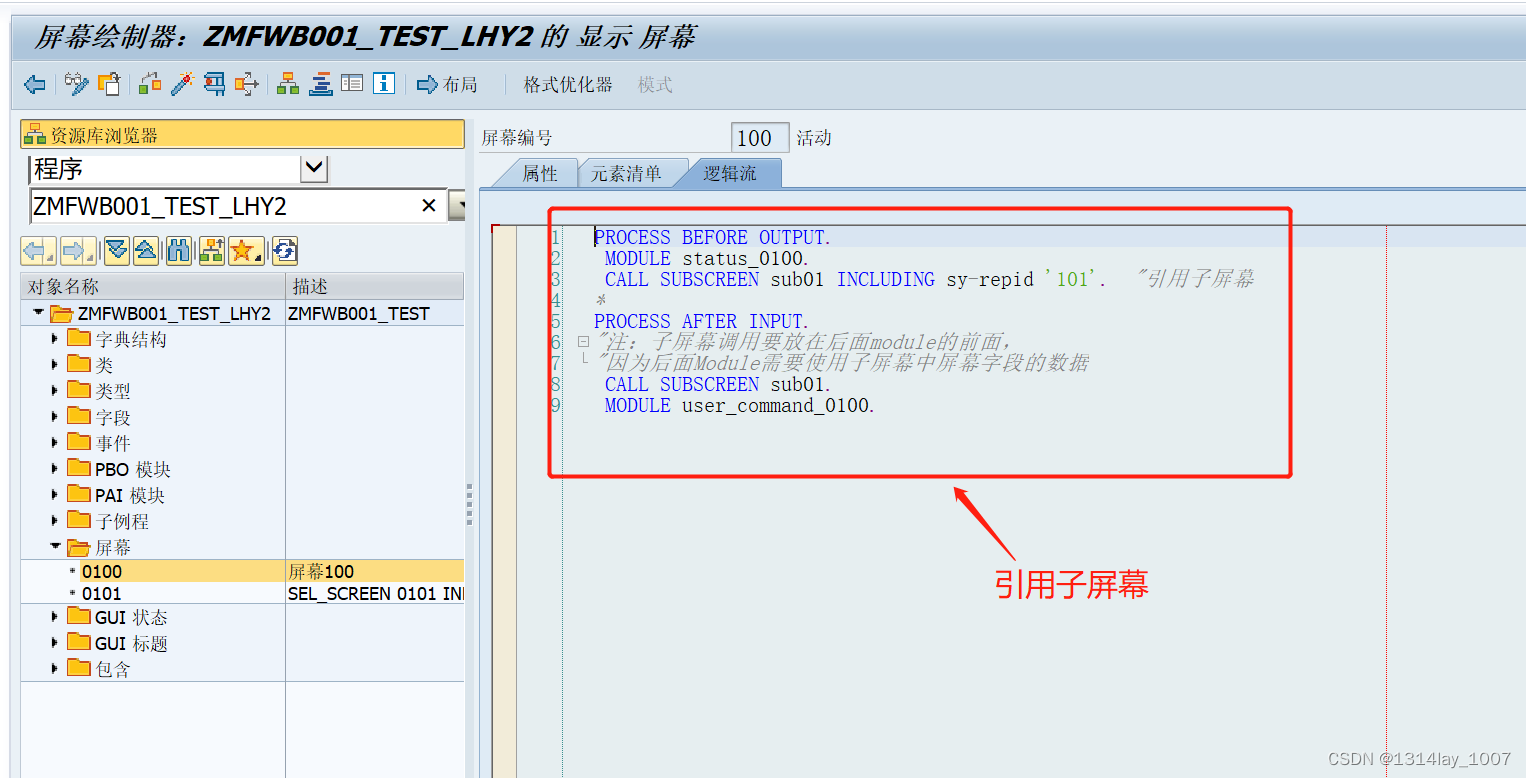
Task: Expand the GUI 标题 folder
Action: pyautogui.click(x=55, y=643)
